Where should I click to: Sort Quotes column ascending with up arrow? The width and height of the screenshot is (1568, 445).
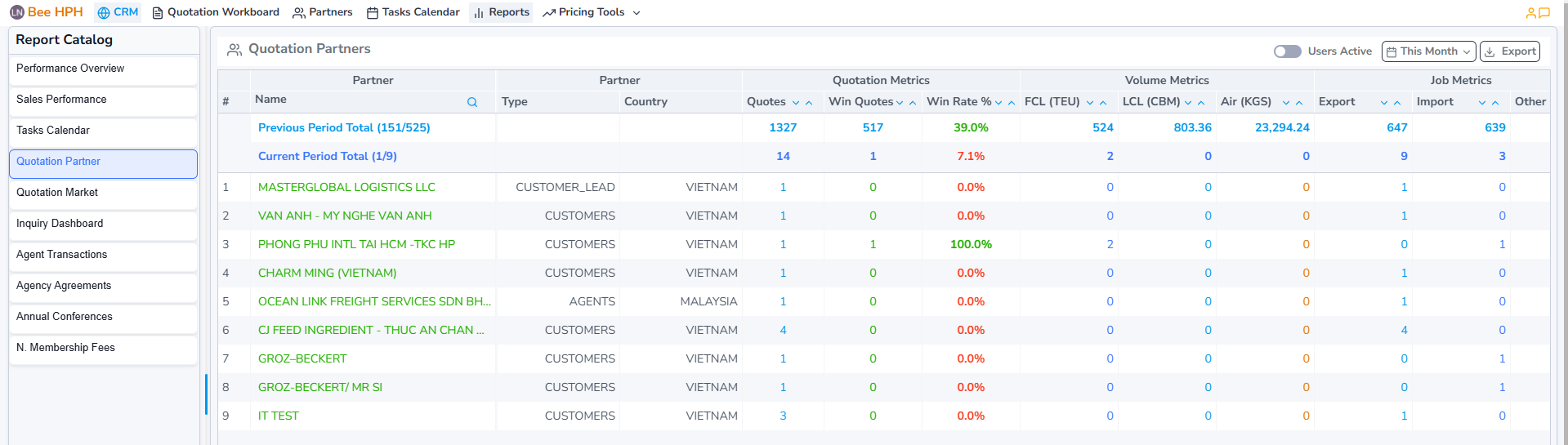pyautogui.click(x=809, y=103)
